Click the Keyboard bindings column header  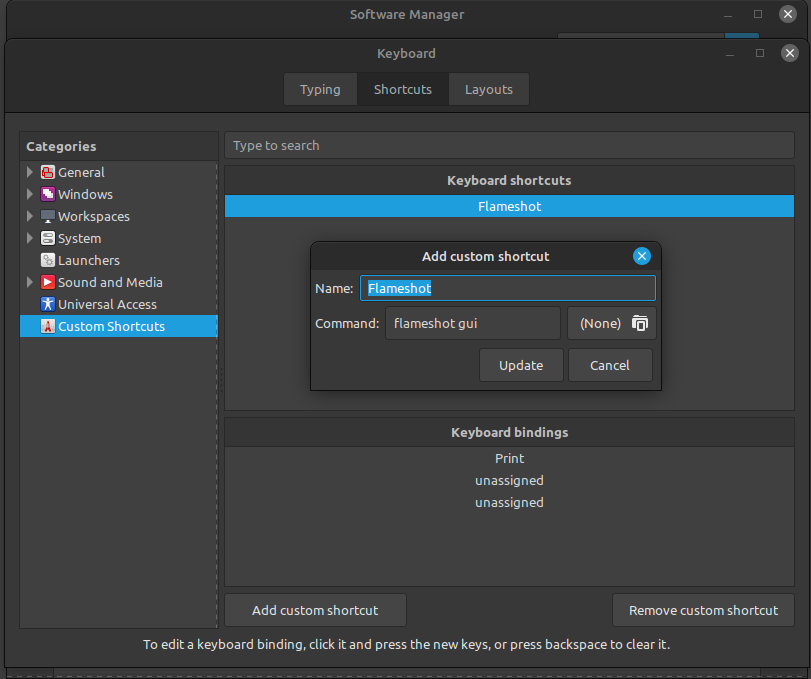click(x=509, y=432)
